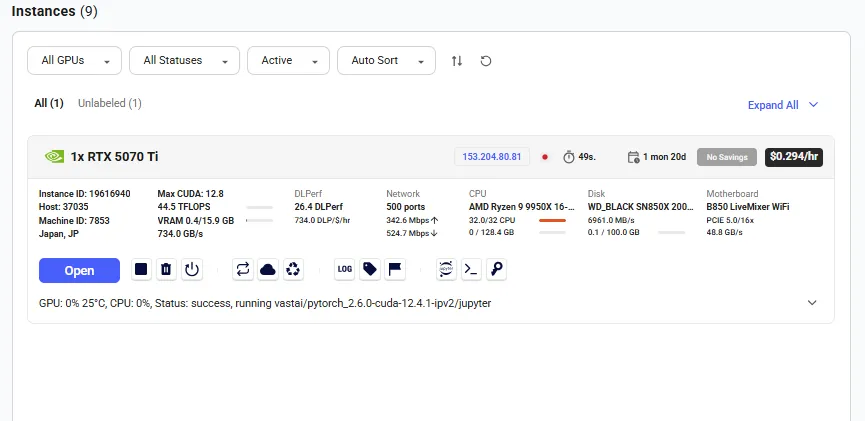The width and height of the screenshot is (865, 421).
Task: Click the AMD Ryzen 9 9950X CPU name
Action: click(x=522, y=207)
